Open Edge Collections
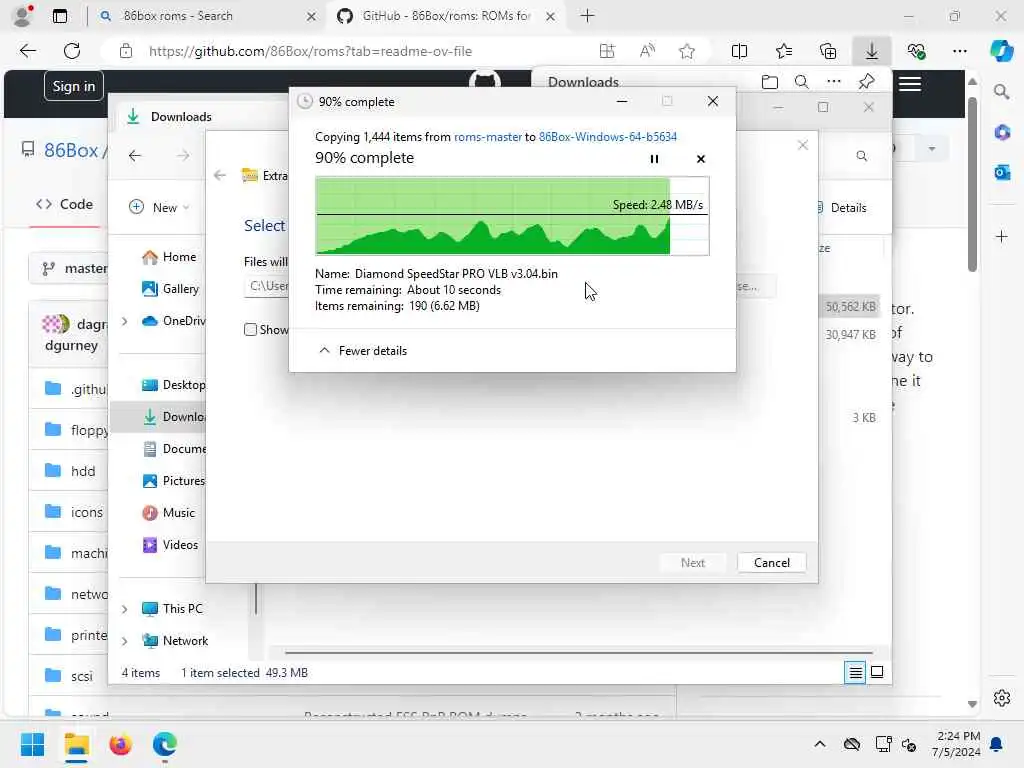This screenshot has height=768, width=1024. click(x=827, y=51)
